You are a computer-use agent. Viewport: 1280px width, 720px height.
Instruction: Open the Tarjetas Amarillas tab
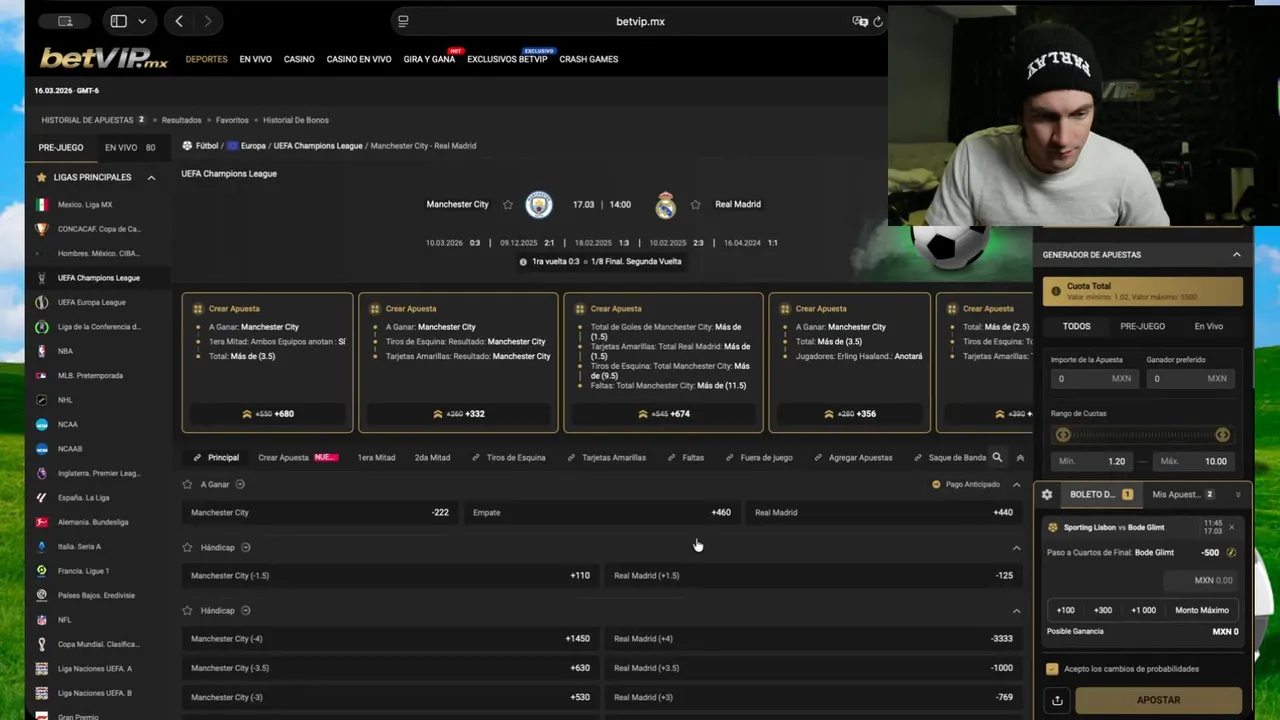(607, 457)
